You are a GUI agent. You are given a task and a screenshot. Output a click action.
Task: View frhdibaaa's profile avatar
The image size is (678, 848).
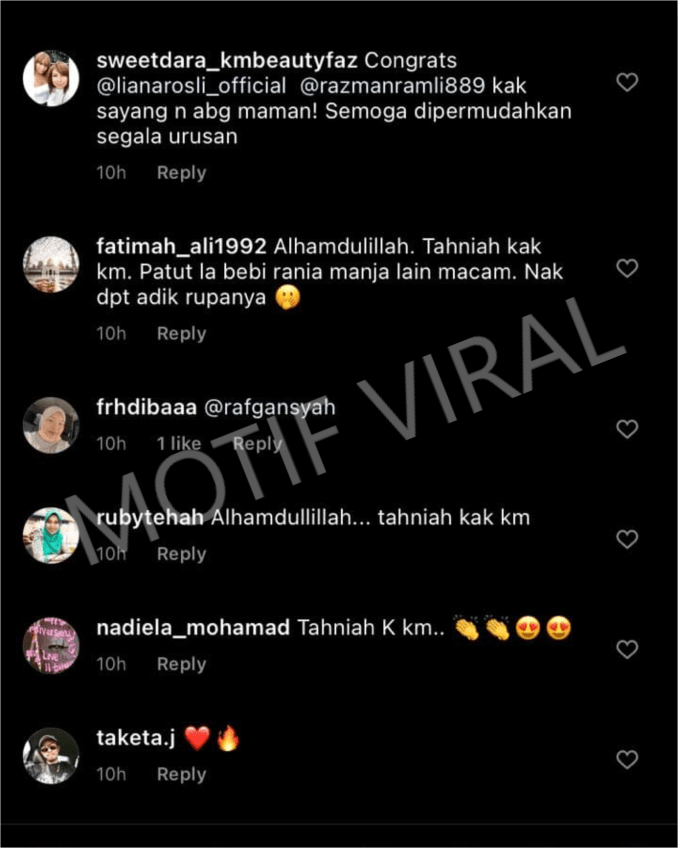coord(51,425)
